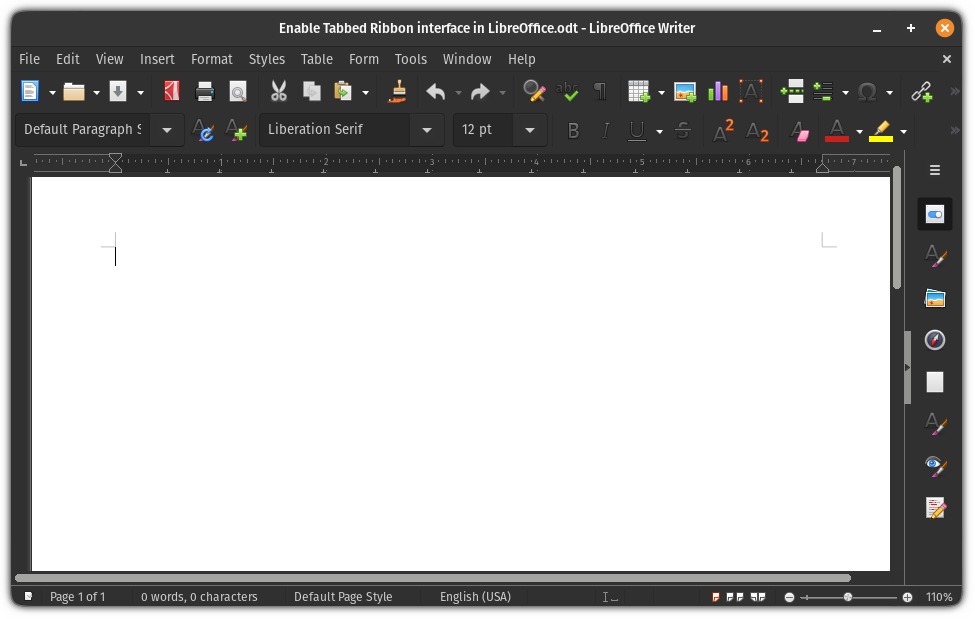Open the Gallery panel in the sidebar

pyautogui.click(x=934, y=297)
